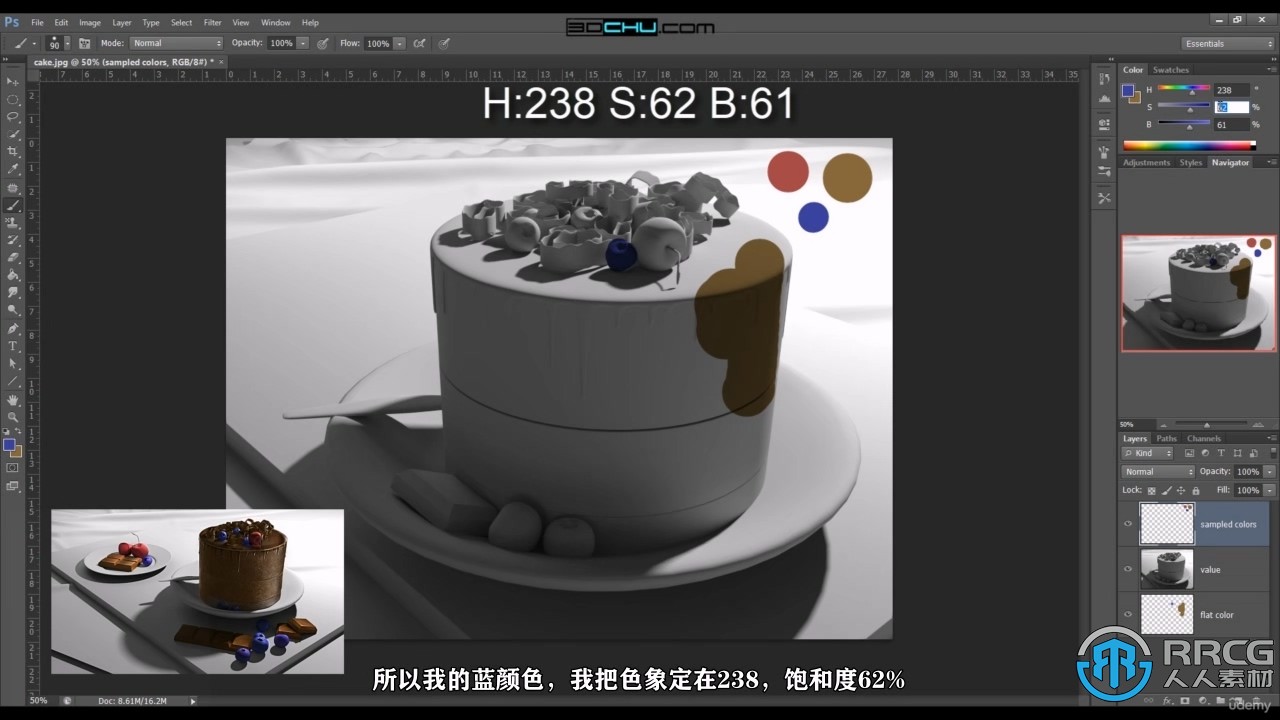
Task: Open the Brush Preset picker arrow
Action: pyautogui.click(x=67, y=43)
